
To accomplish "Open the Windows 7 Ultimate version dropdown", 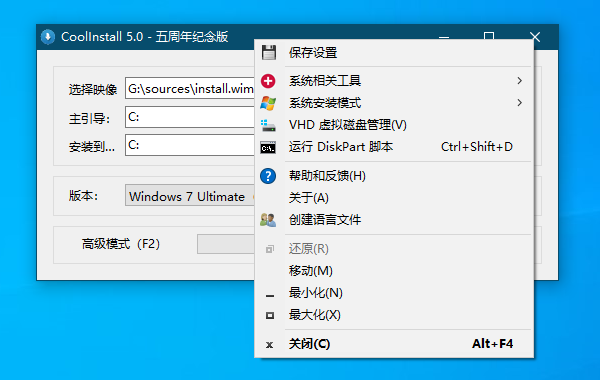I will pos(190,196).
